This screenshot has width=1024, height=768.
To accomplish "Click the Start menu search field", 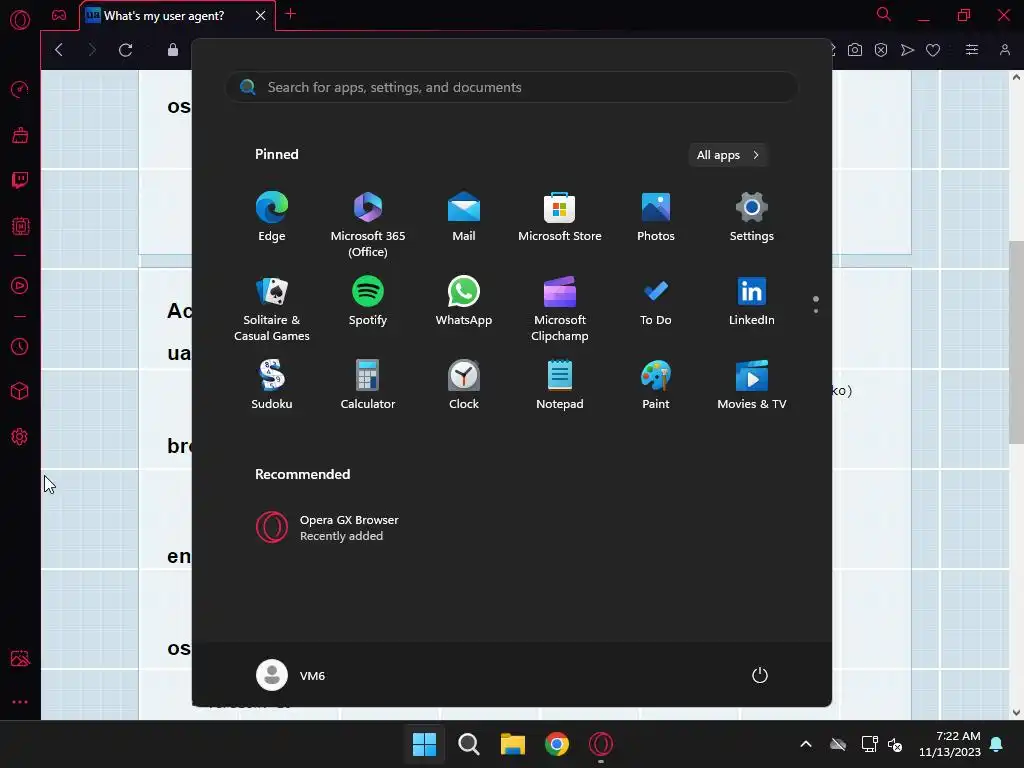I will click(x=511, y=88).
